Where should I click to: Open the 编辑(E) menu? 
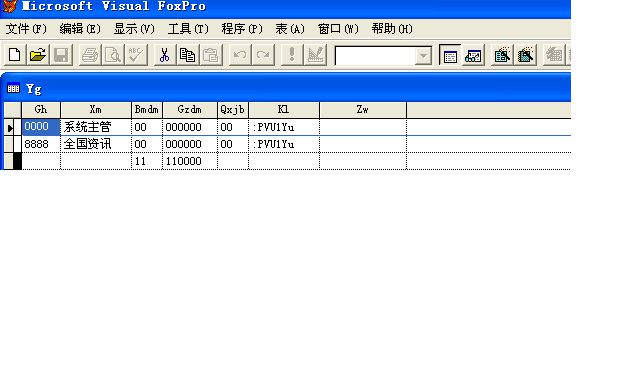click(80, 29)
